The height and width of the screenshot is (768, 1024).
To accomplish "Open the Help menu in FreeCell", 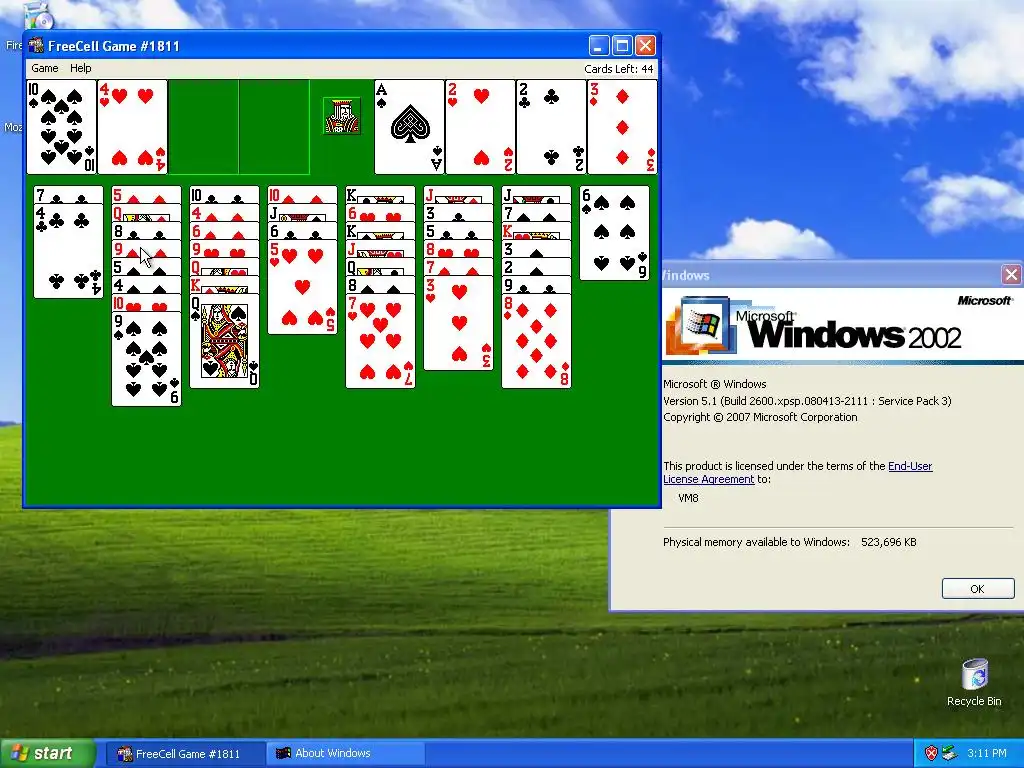I will click(81, 68).
